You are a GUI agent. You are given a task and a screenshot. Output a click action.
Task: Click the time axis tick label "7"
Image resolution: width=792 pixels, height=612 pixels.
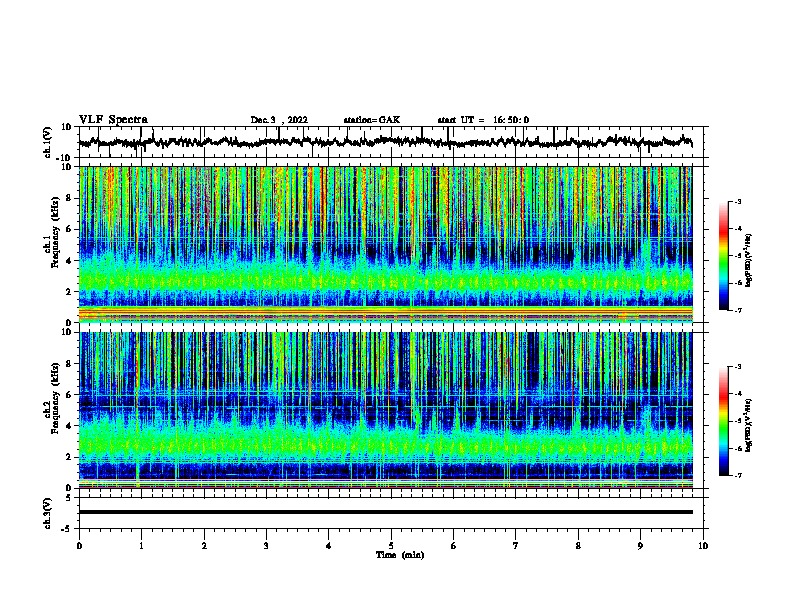point(516,546)
